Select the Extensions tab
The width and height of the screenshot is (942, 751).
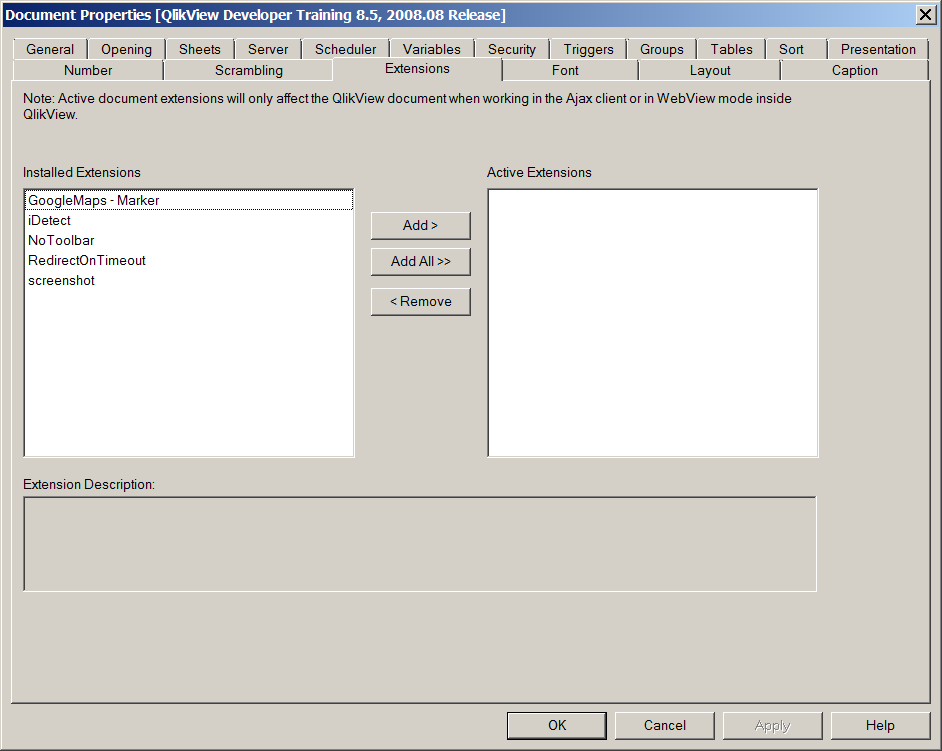(417, 68)
